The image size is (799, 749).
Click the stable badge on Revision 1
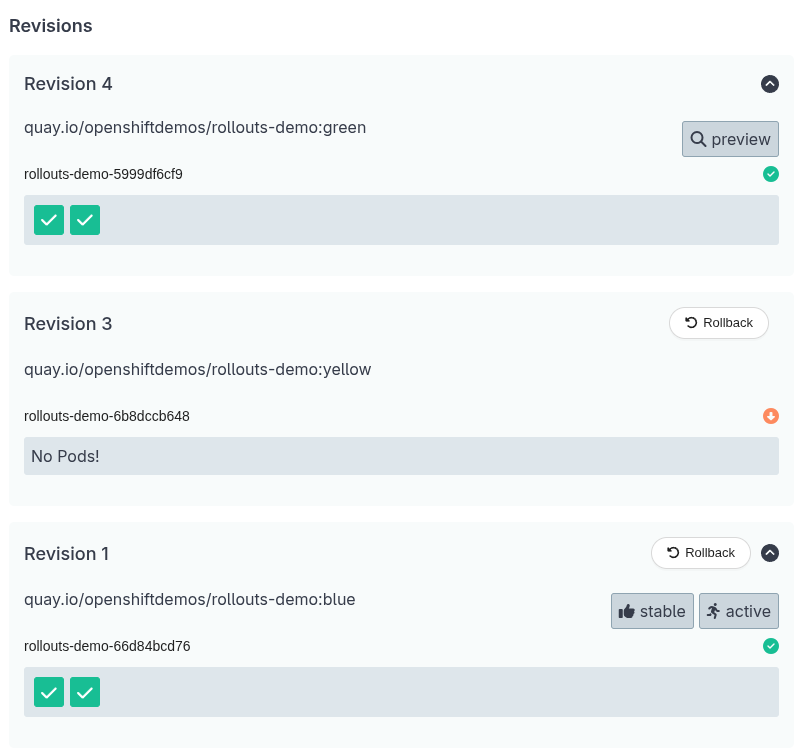[x=652, y=611]
